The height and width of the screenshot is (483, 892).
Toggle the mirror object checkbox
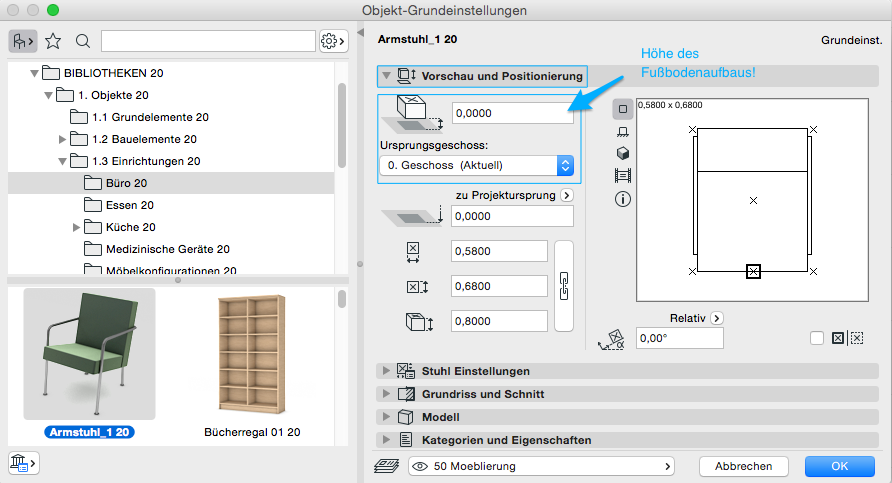[x=817, y=338]
